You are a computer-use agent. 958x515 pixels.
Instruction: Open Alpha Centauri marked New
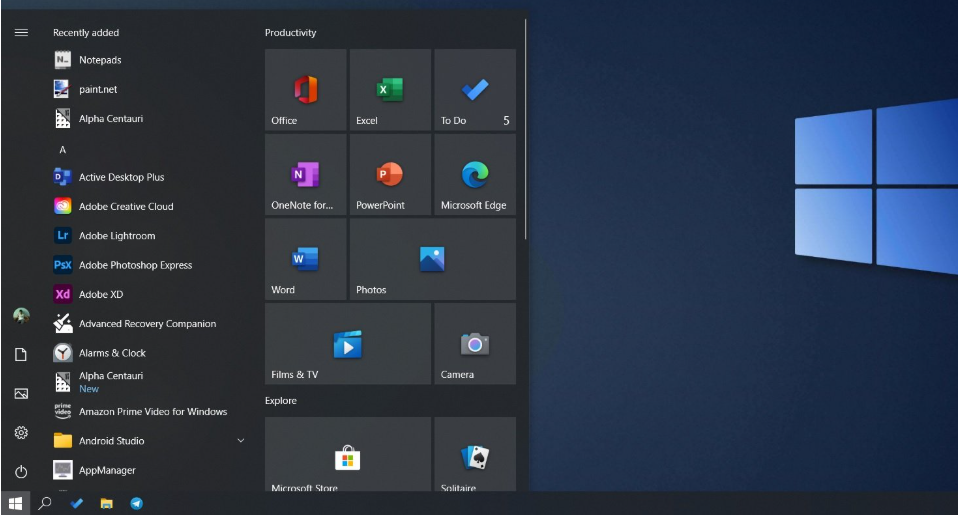pyautogui.click(x=150, y=382)
